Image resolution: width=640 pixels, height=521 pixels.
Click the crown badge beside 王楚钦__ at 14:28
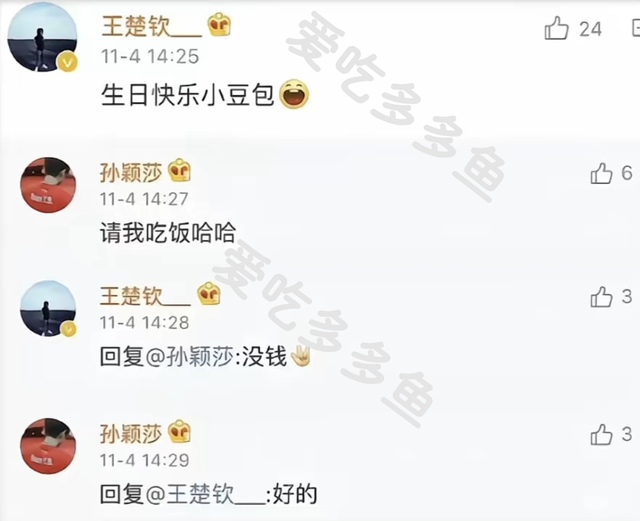(x=209, y=294)
